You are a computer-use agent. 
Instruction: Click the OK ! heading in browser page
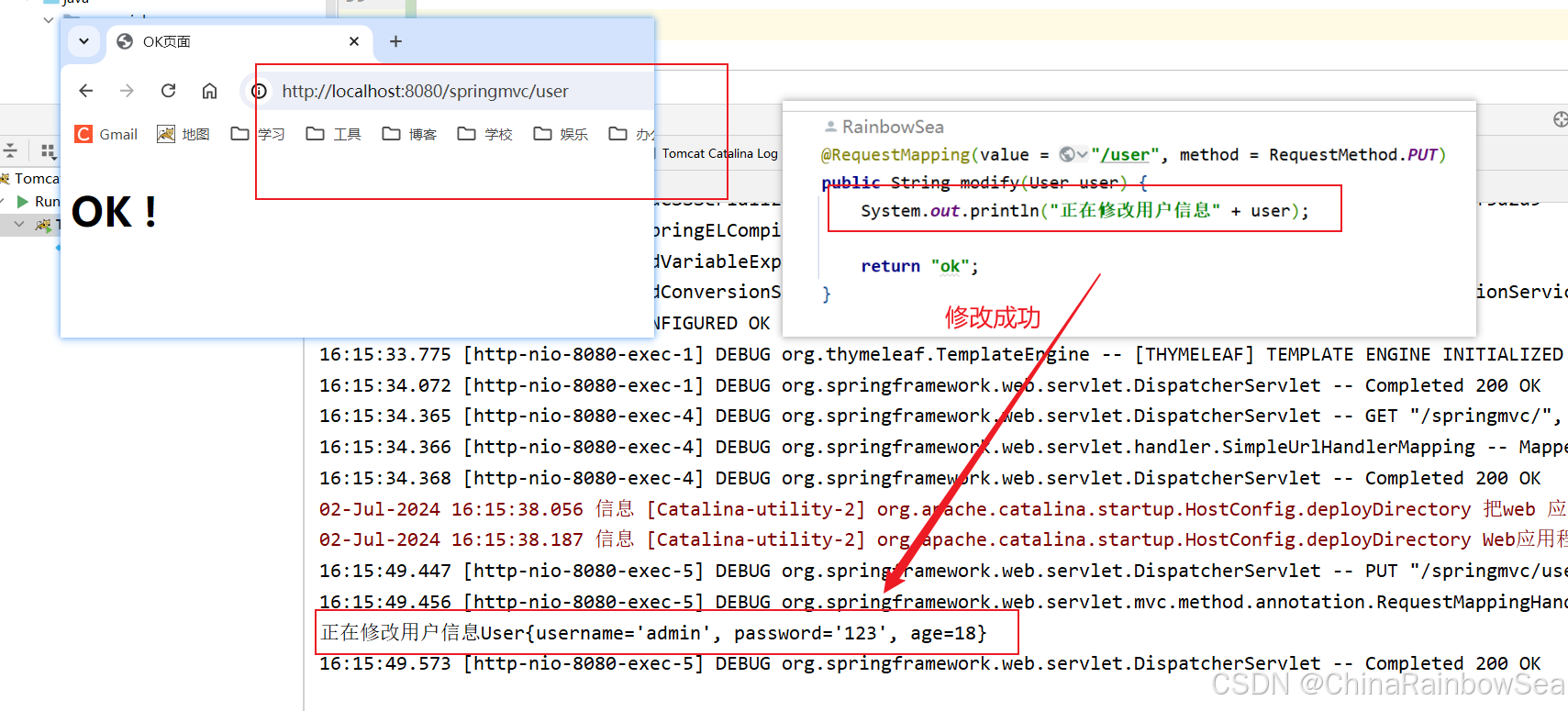point(114,213)
